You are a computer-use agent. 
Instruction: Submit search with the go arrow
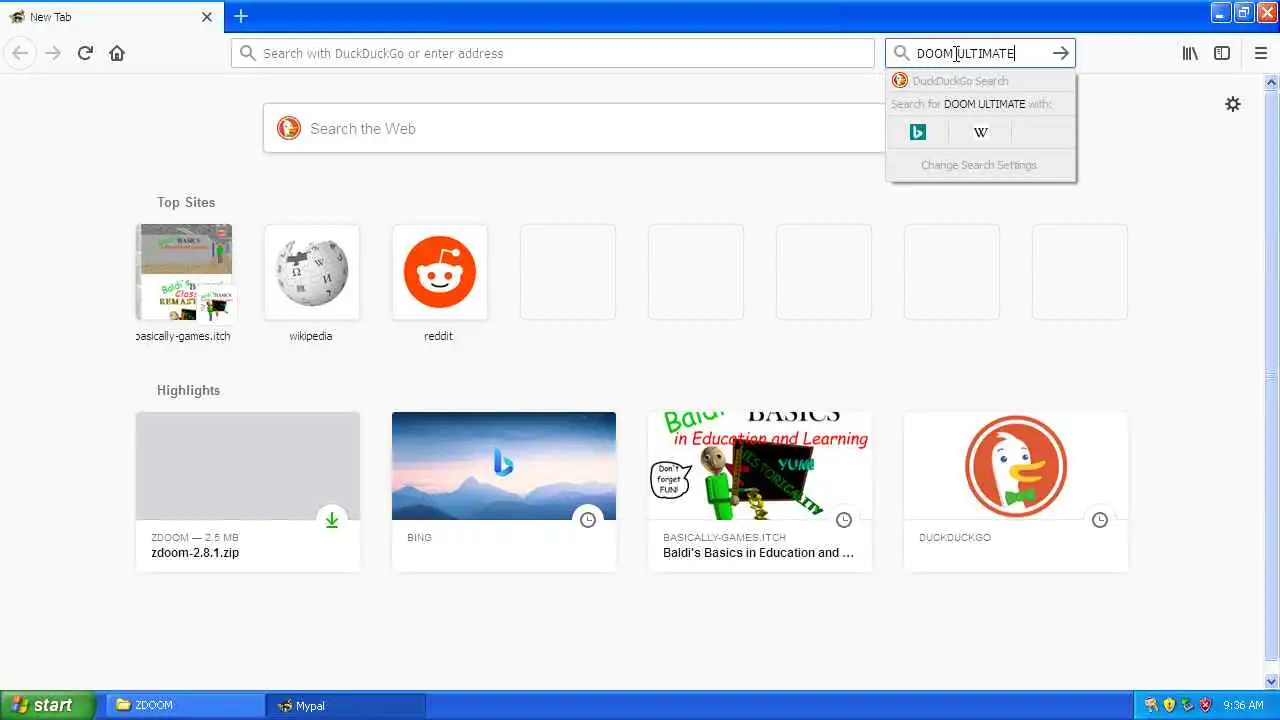(x=1060, y=53)
